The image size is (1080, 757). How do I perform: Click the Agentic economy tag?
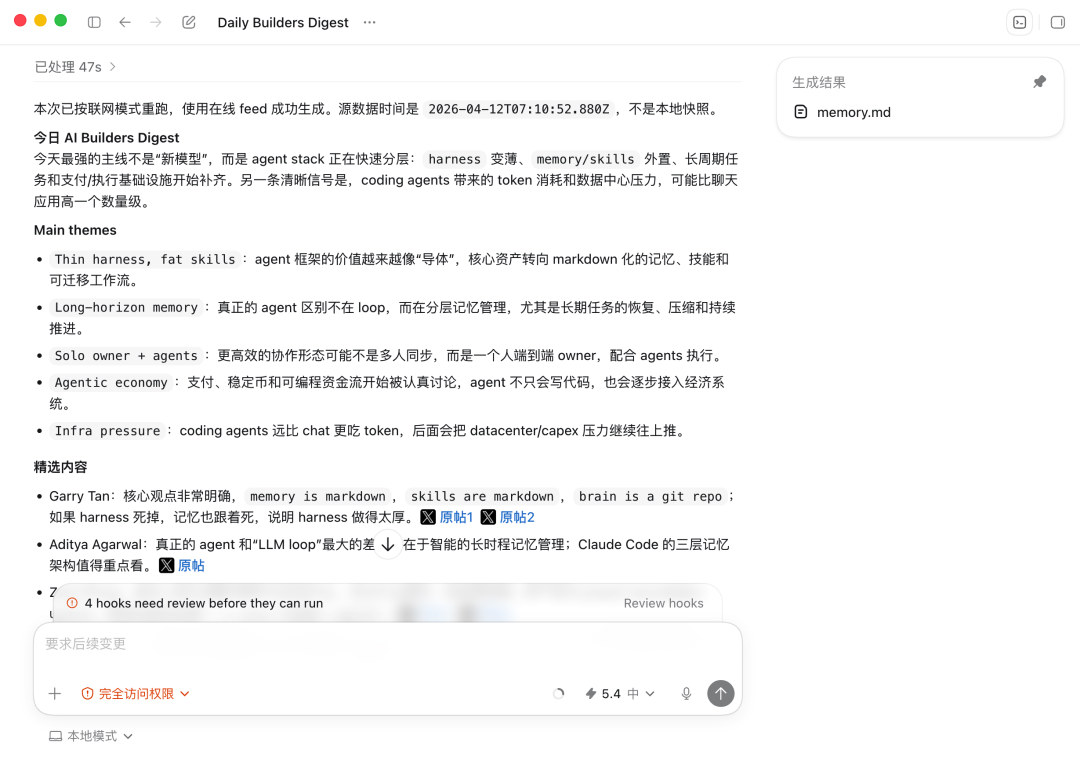click(111, 383)
